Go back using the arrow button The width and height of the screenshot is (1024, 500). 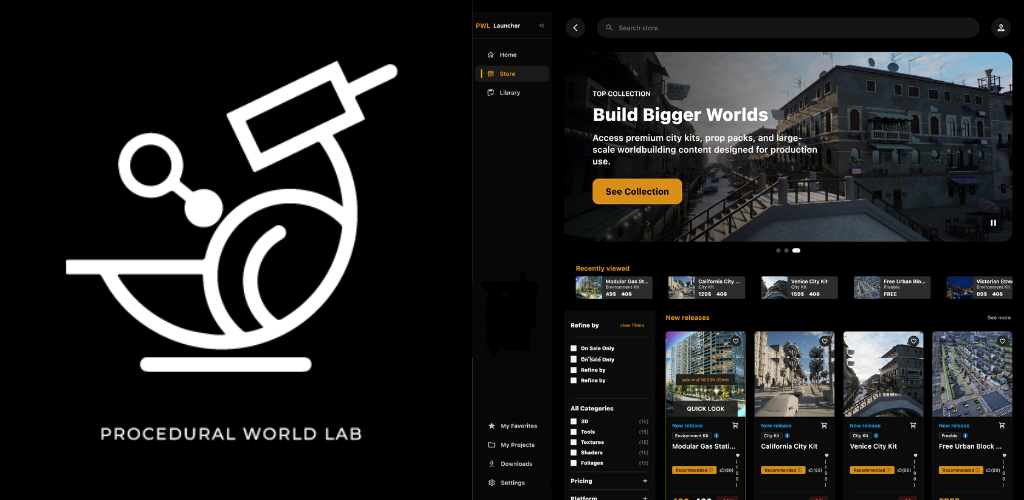[x=575, y=27]
